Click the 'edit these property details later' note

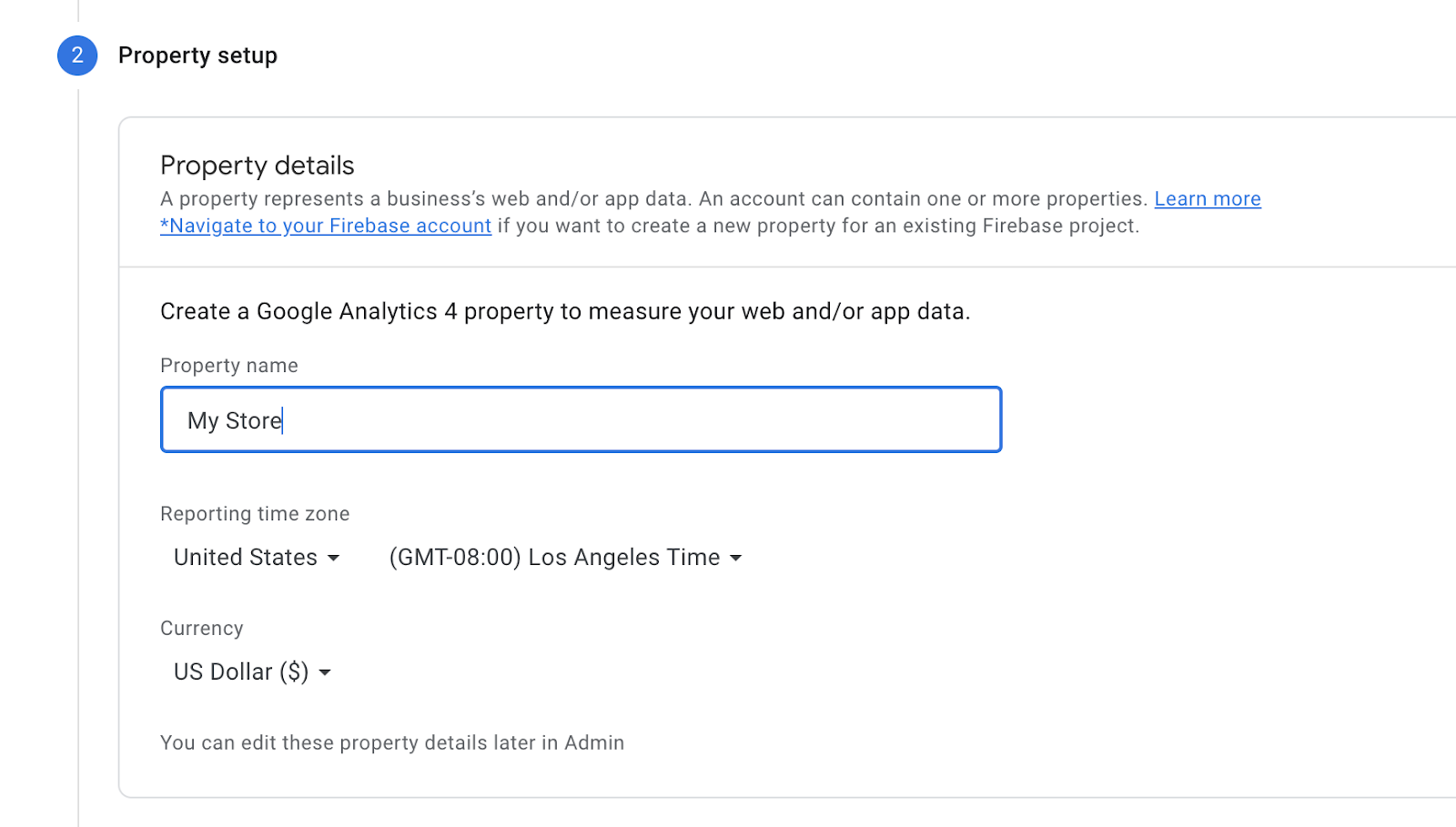[391, 743]
